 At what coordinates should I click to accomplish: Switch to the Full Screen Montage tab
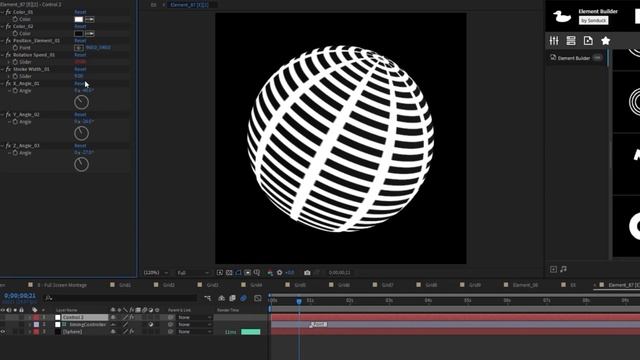(62, 285)
